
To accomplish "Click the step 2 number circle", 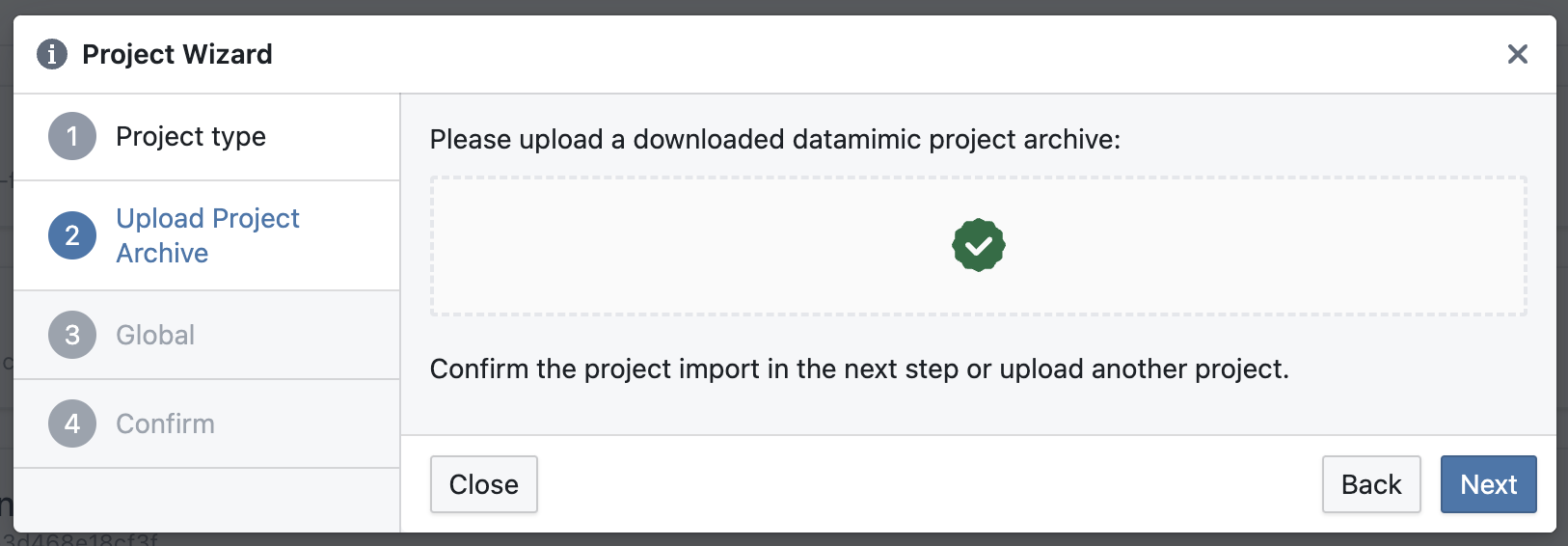I will click(x=72, y=235).
